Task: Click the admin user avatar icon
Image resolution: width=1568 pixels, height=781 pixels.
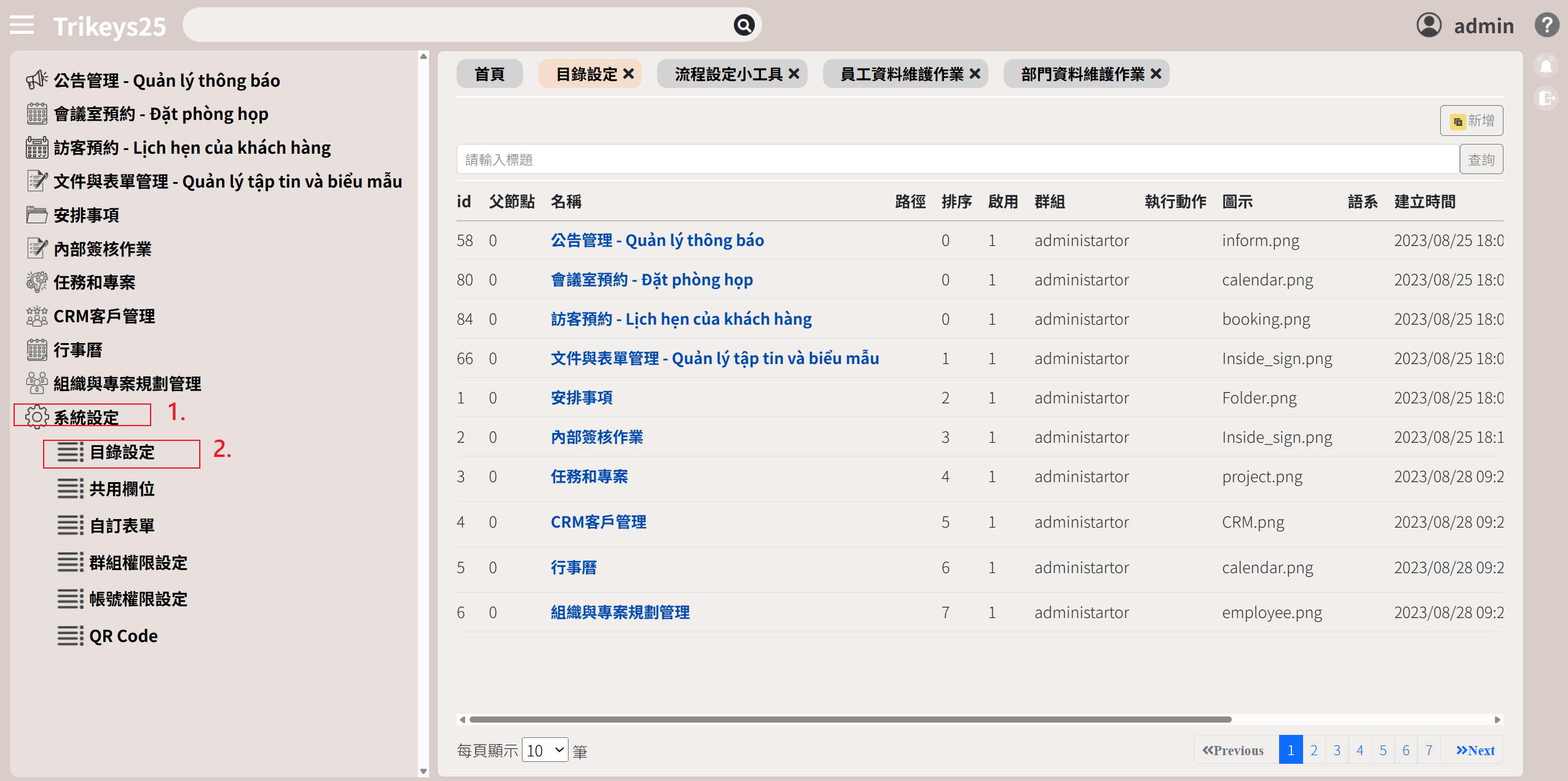Action: 1429,25
